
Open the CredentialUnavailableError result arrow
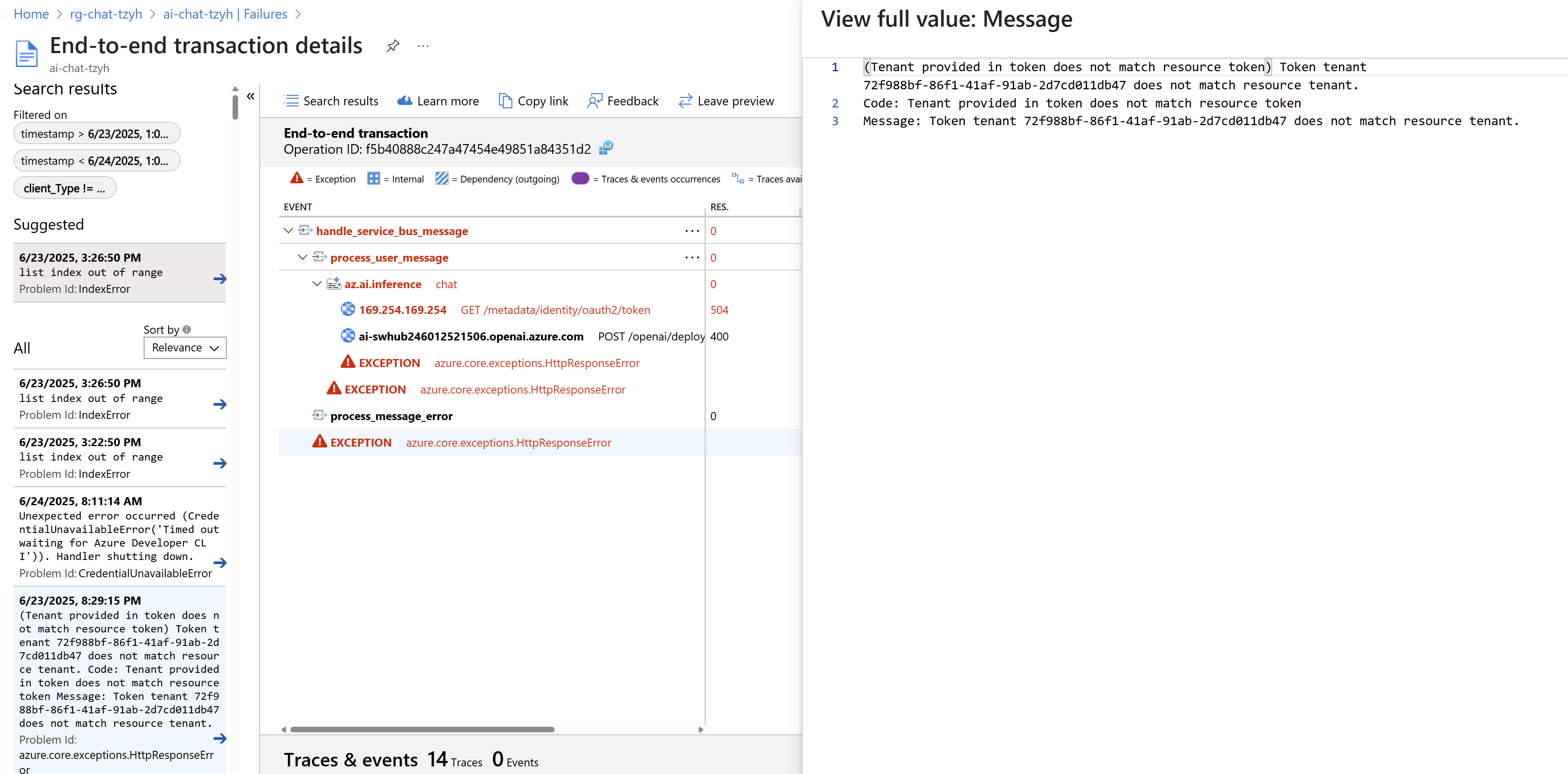[220, 562]
